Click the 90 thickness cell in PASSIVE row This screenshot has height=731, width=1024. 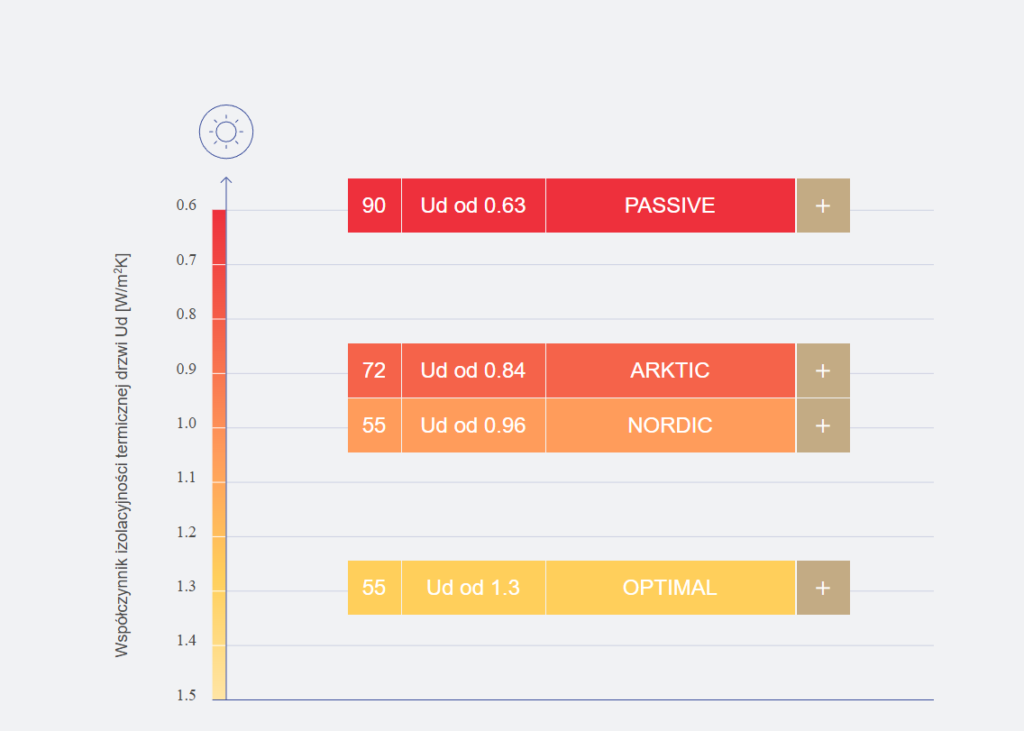(374, 206)
